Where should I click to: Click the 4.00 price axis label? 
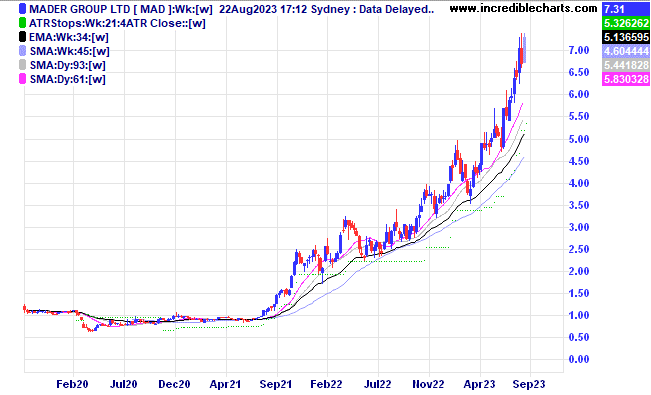[x=579, y=183]
